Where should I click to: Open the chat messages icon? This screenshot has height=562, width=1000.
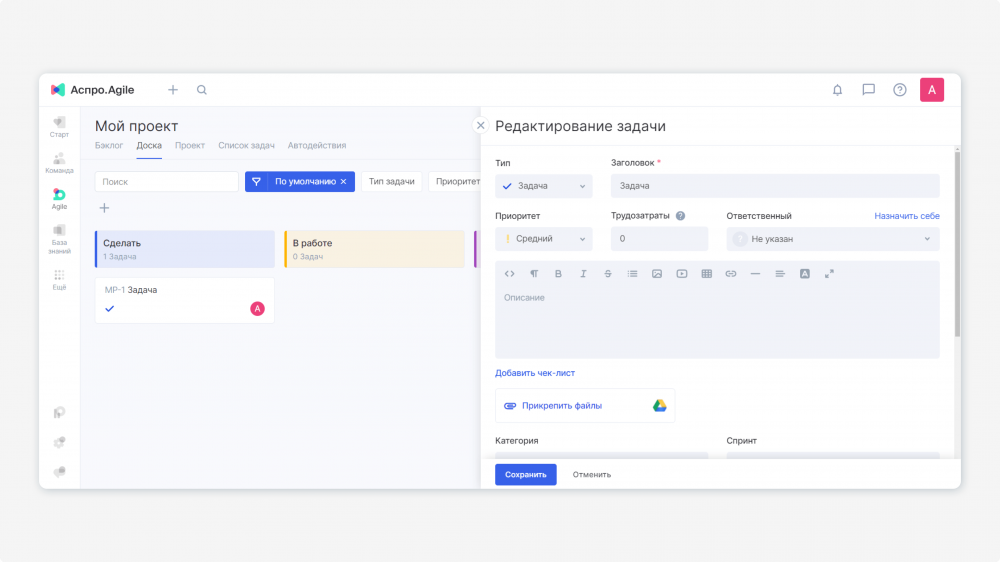point(869,90)
